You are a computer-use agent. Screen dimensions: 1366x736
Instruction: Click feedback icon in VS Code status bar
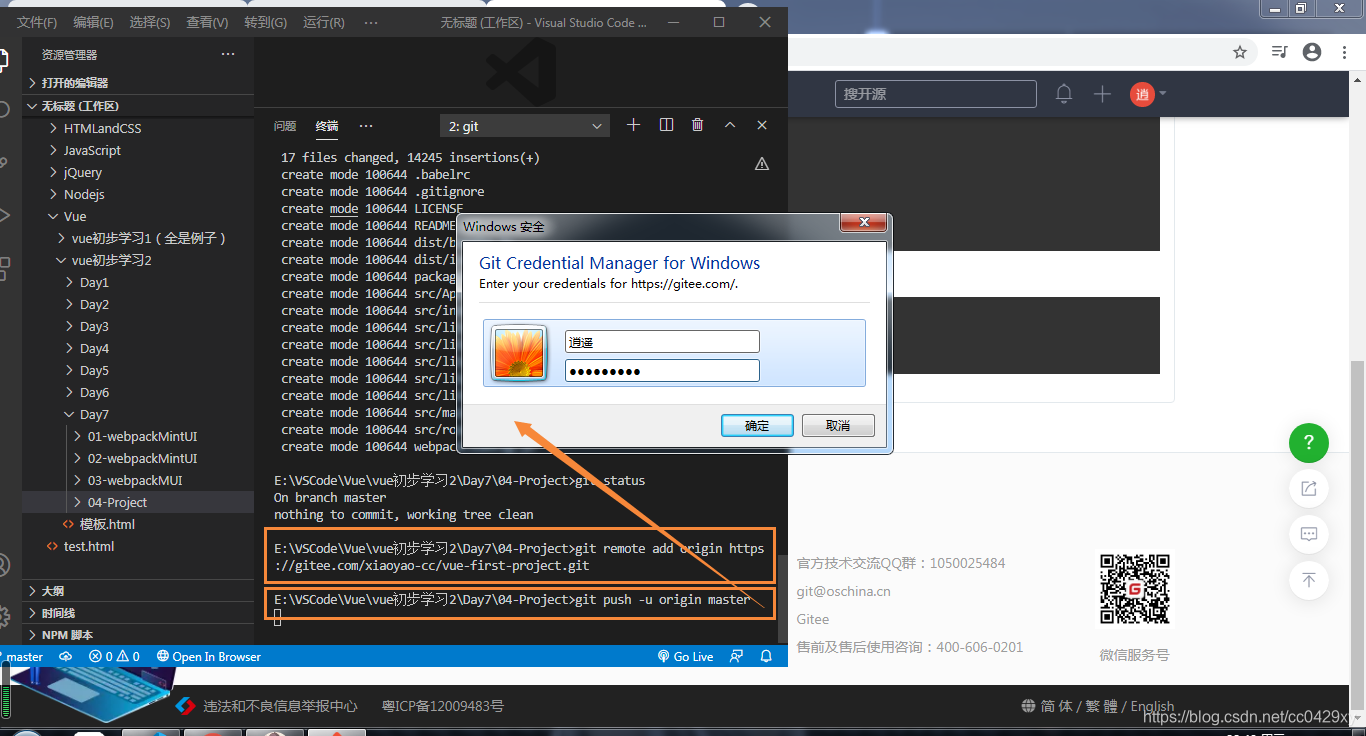[x=737, y=657]
